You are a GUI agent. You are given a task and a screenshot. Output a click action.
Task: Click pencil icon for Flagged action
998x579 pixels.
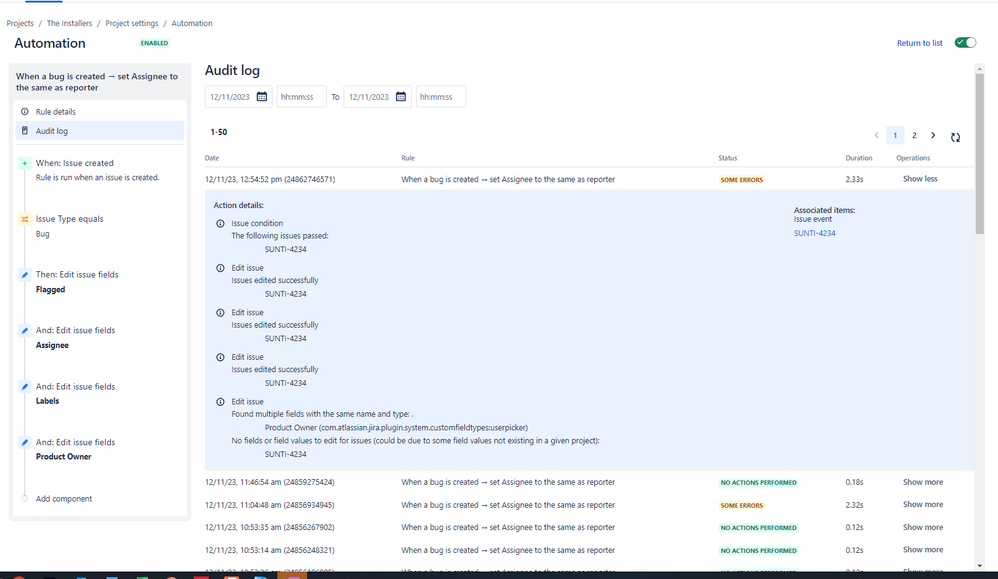coord(25,275)
